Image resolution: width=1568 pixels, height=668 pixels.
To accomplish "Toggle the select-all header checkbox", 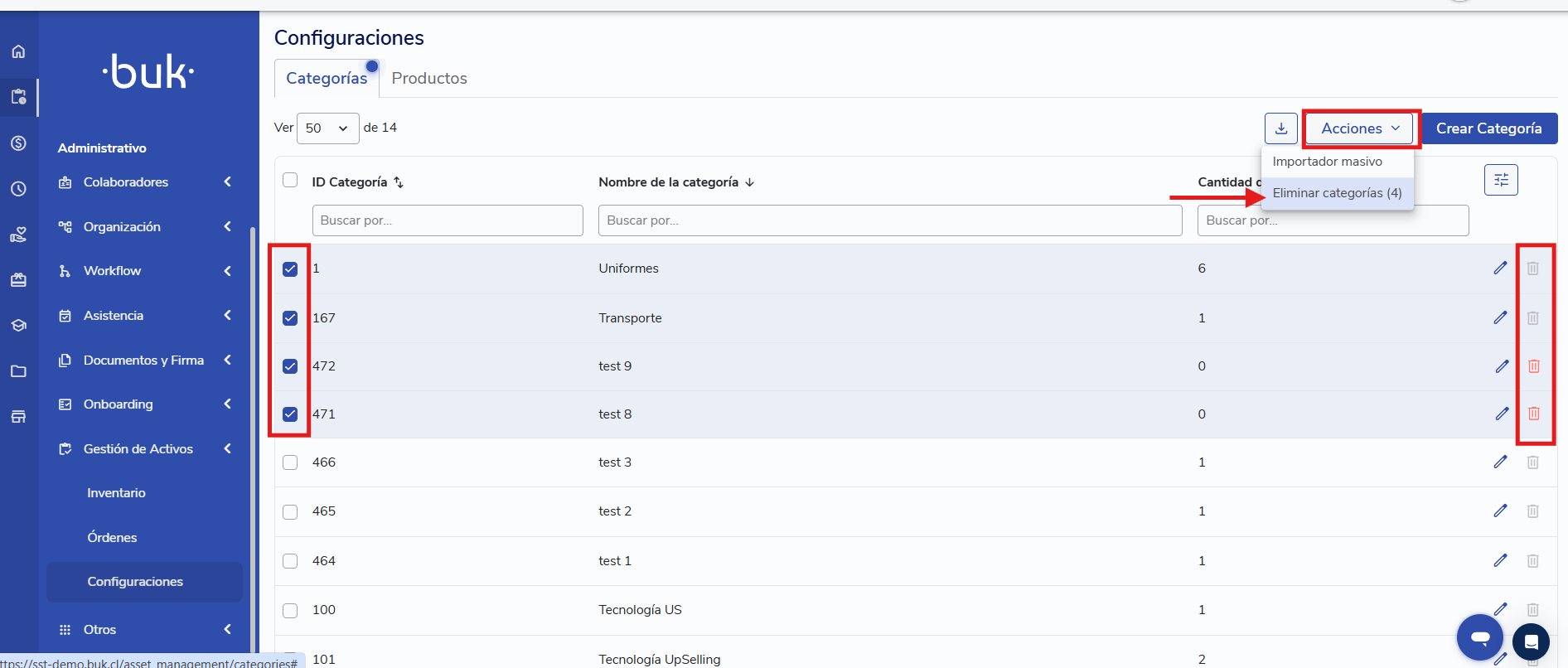I will tap(290, 181).
